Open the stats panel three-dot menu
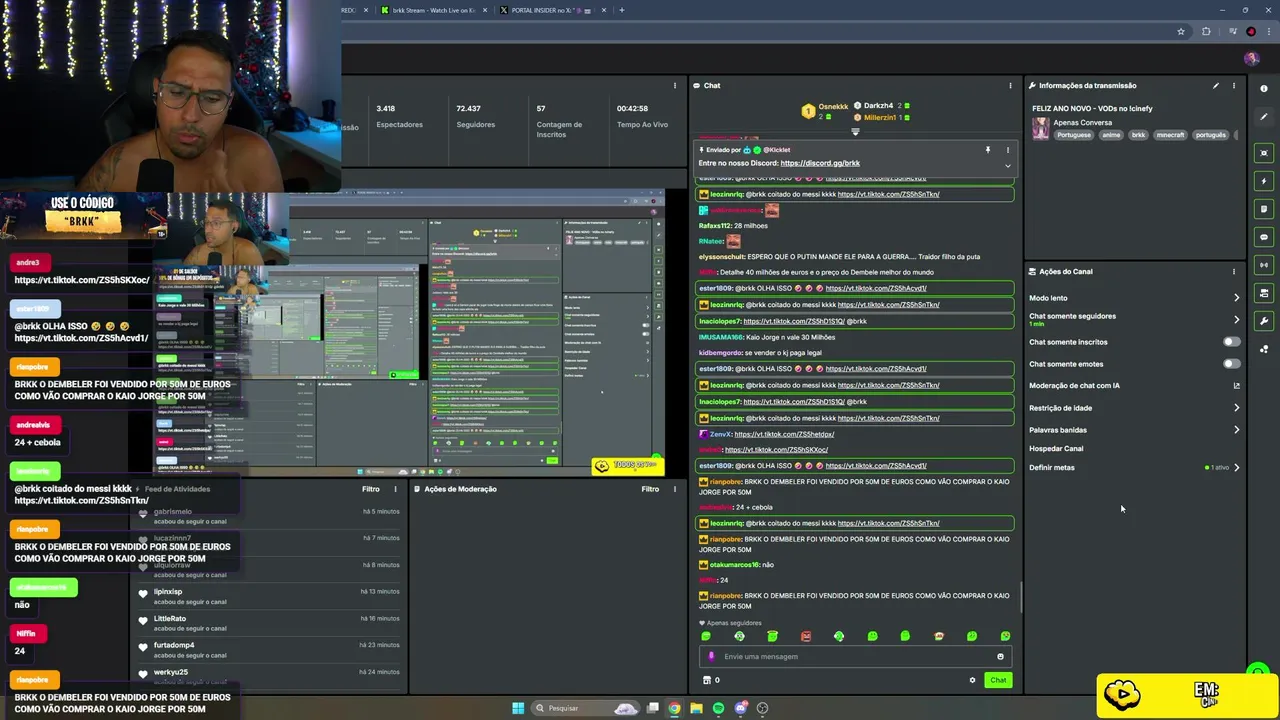 point(675,86)
